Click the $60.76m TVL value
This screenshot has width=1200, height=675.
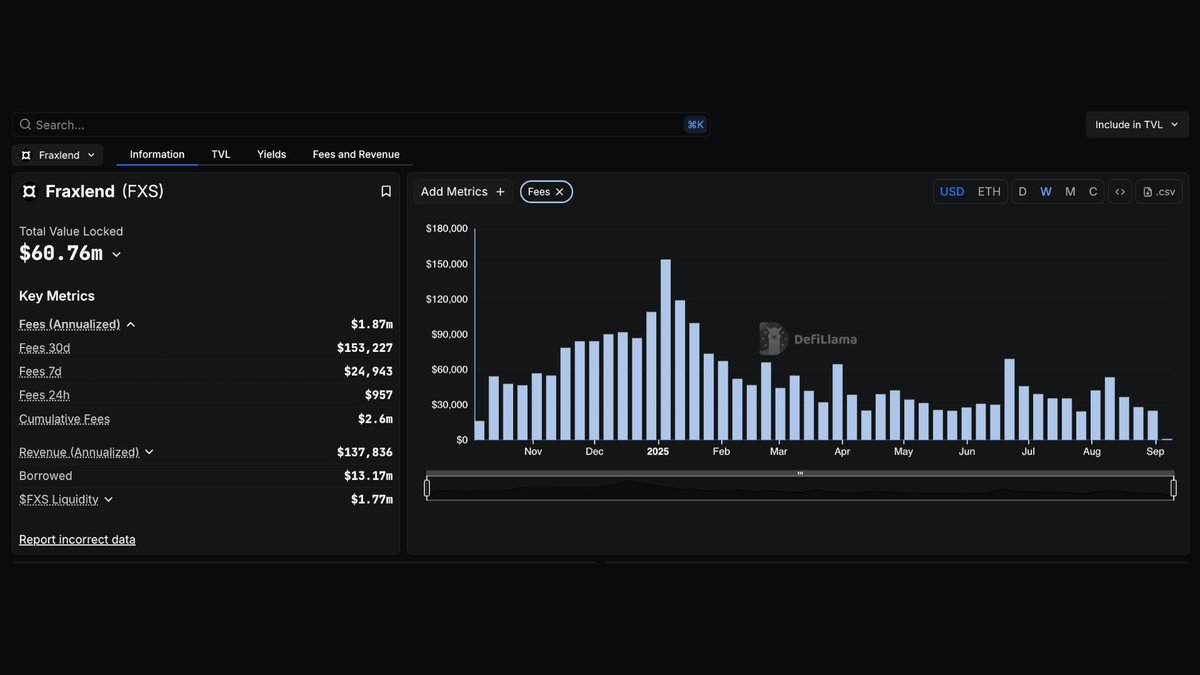click(61, 254)
